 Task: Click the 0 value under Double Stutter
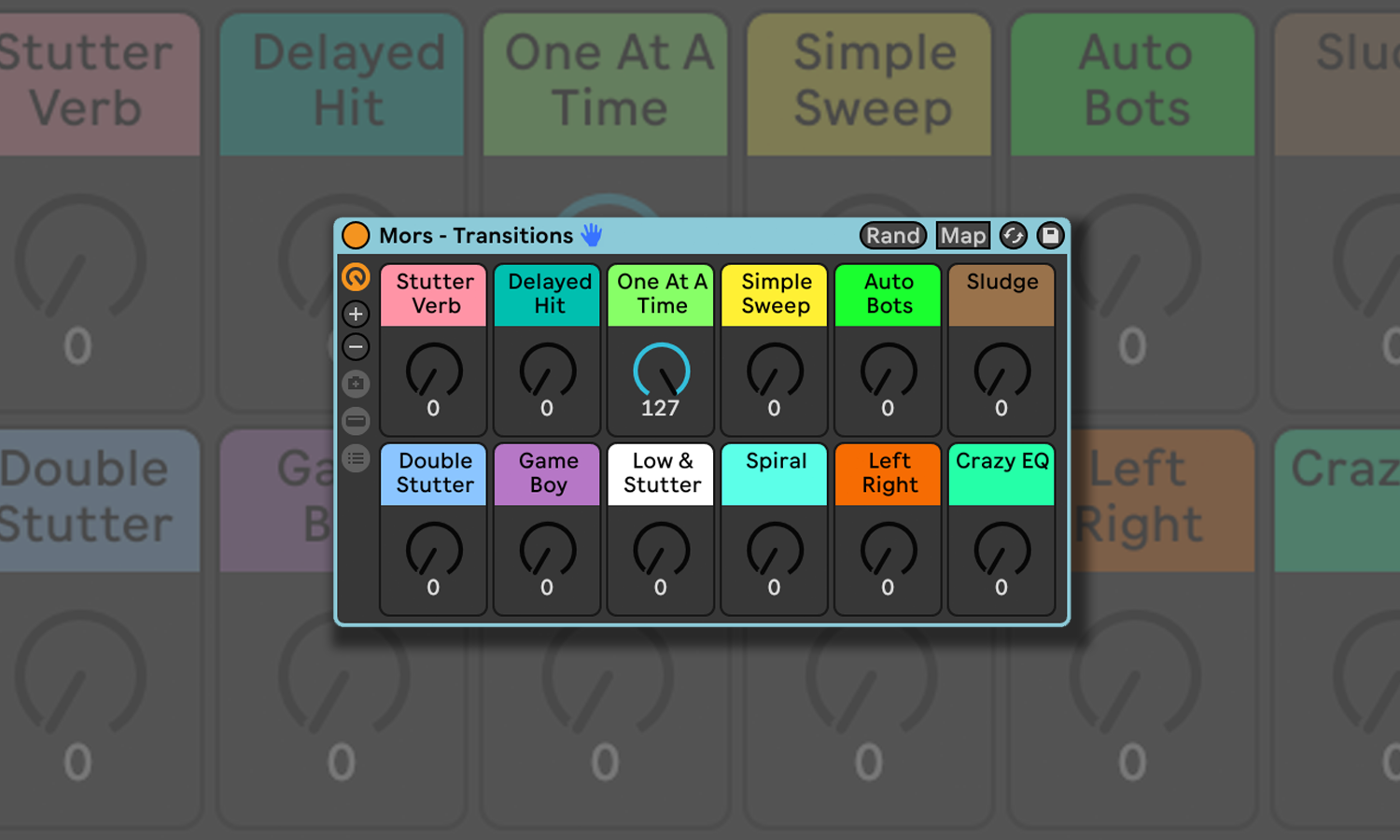point(433,587)
